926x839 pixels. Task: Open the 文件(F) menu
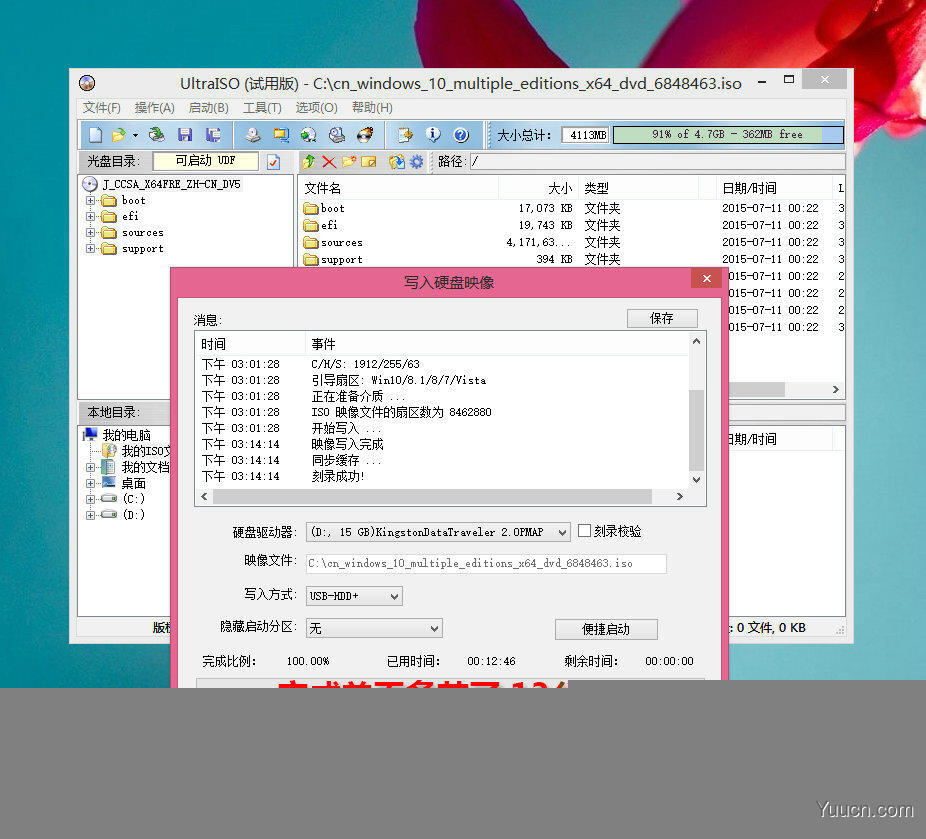[102, 107]
